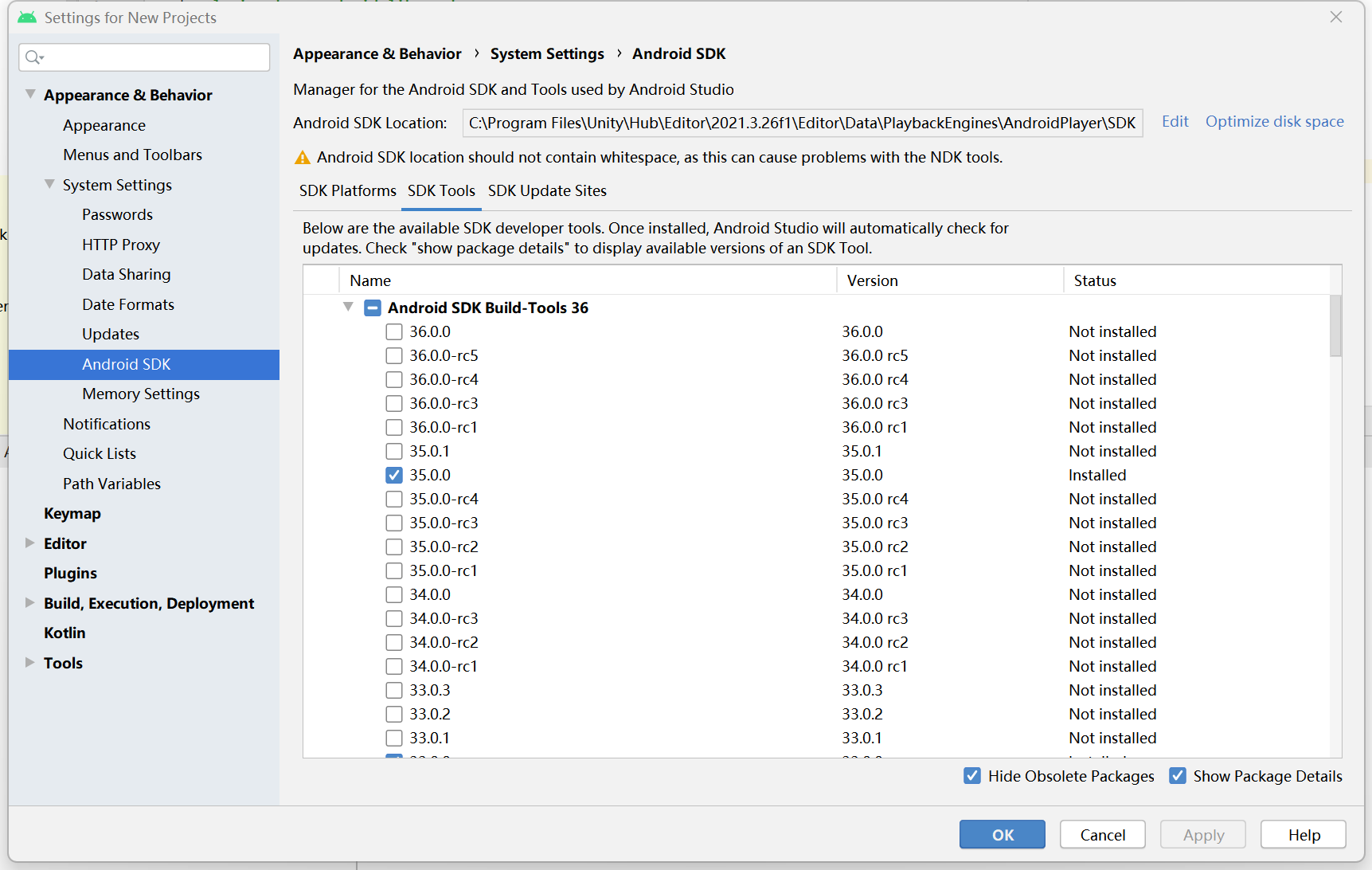Open the Passwords settings page
Viewport: 1372px width, 870px height.
tap(117, 214)
